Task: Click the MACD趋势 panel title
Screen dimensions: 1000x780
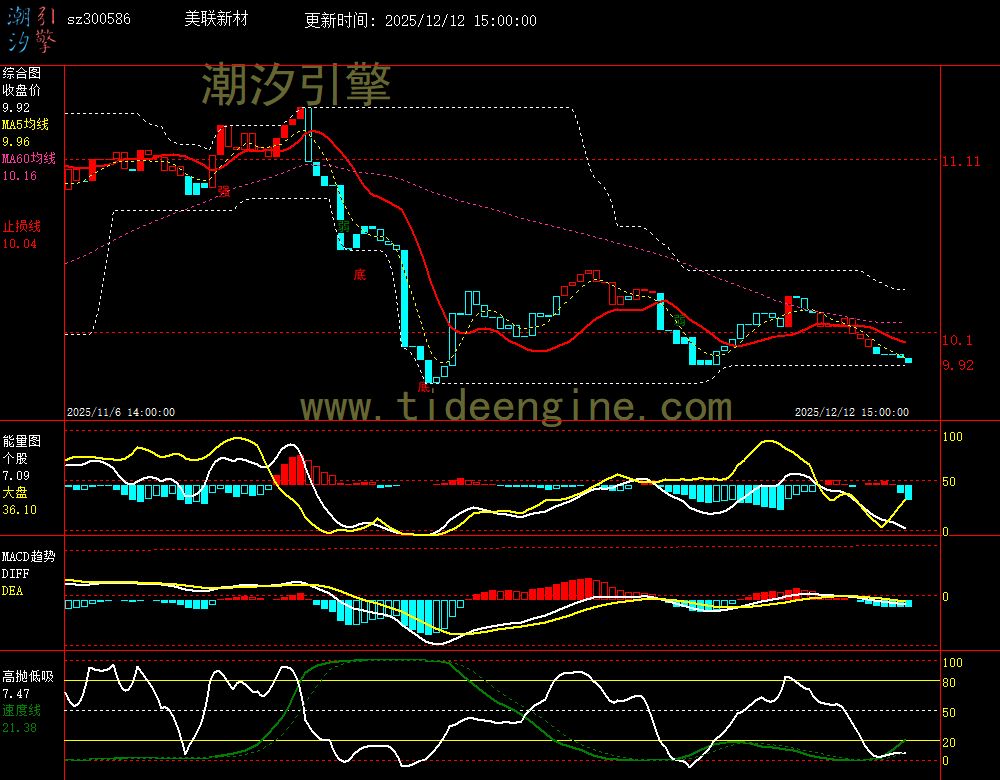Action: [28, 556]
